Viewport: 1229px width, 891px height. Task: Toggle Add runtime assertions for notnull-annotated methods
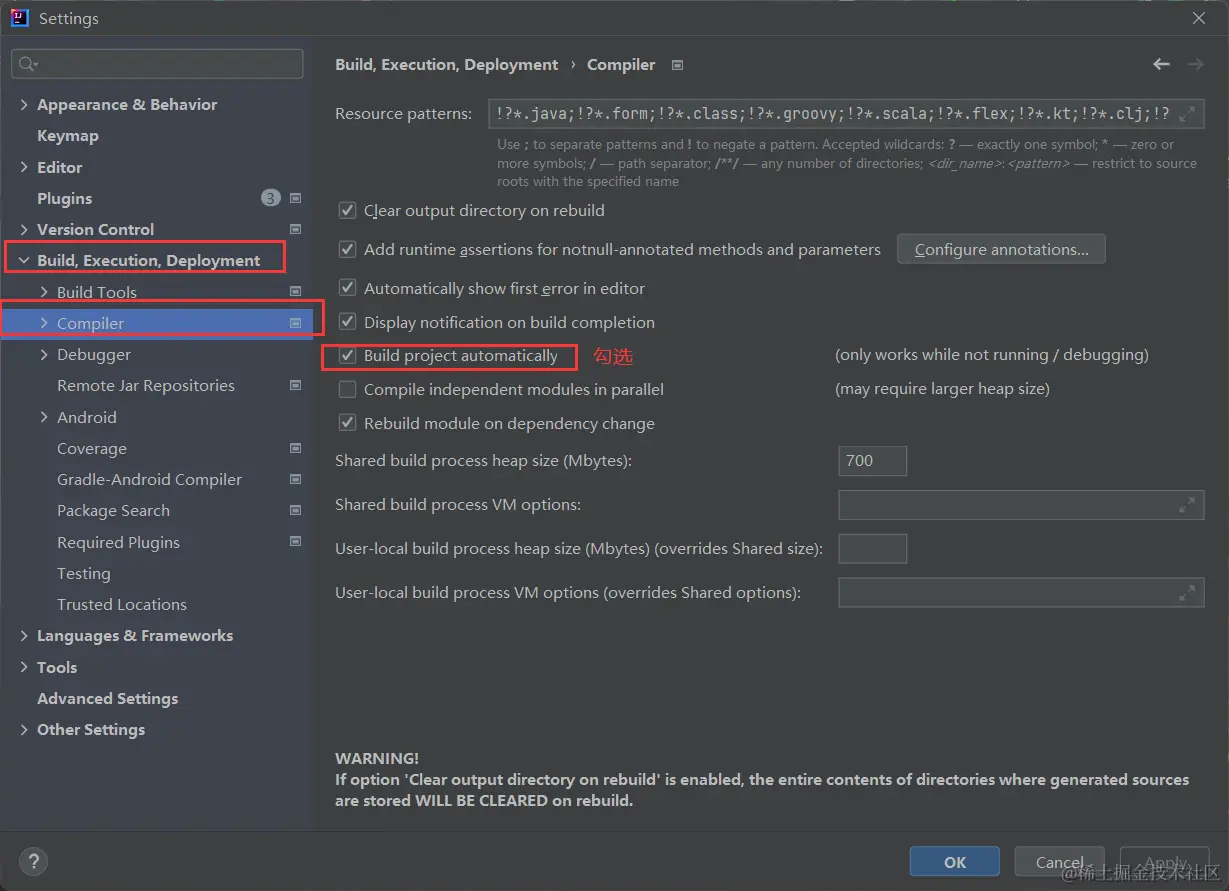(x=347, y=250)
